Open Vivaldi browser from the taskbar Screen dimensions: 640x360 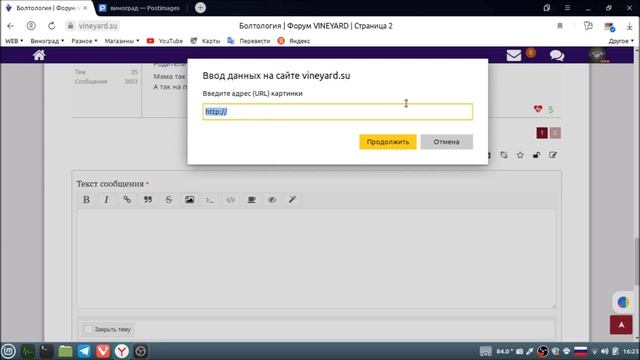coord(103,351)
